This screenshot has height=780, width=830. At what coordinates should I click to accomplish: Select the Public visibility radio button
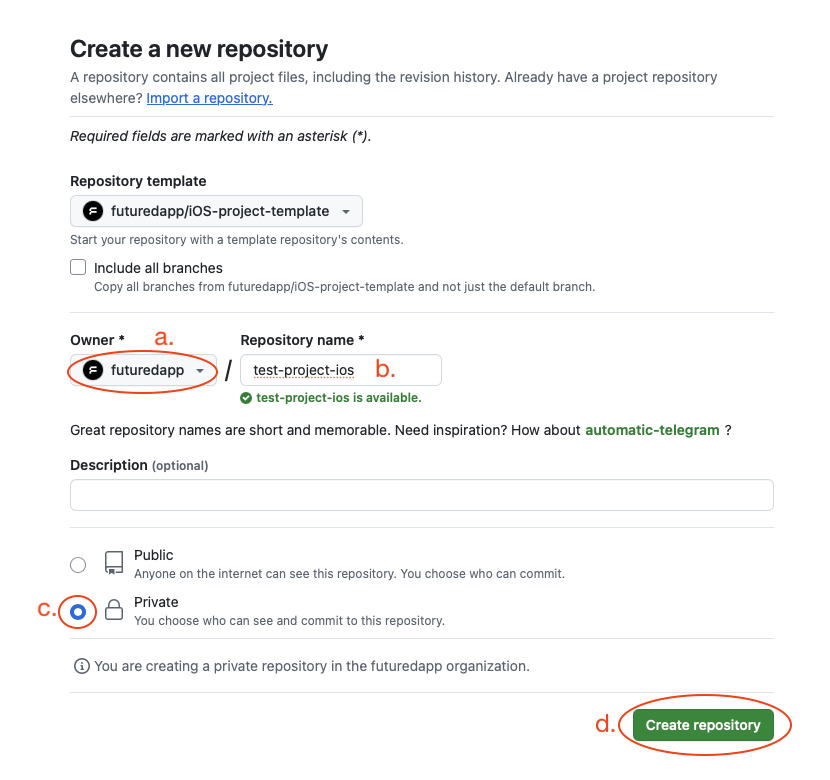[x=78, y=565]
